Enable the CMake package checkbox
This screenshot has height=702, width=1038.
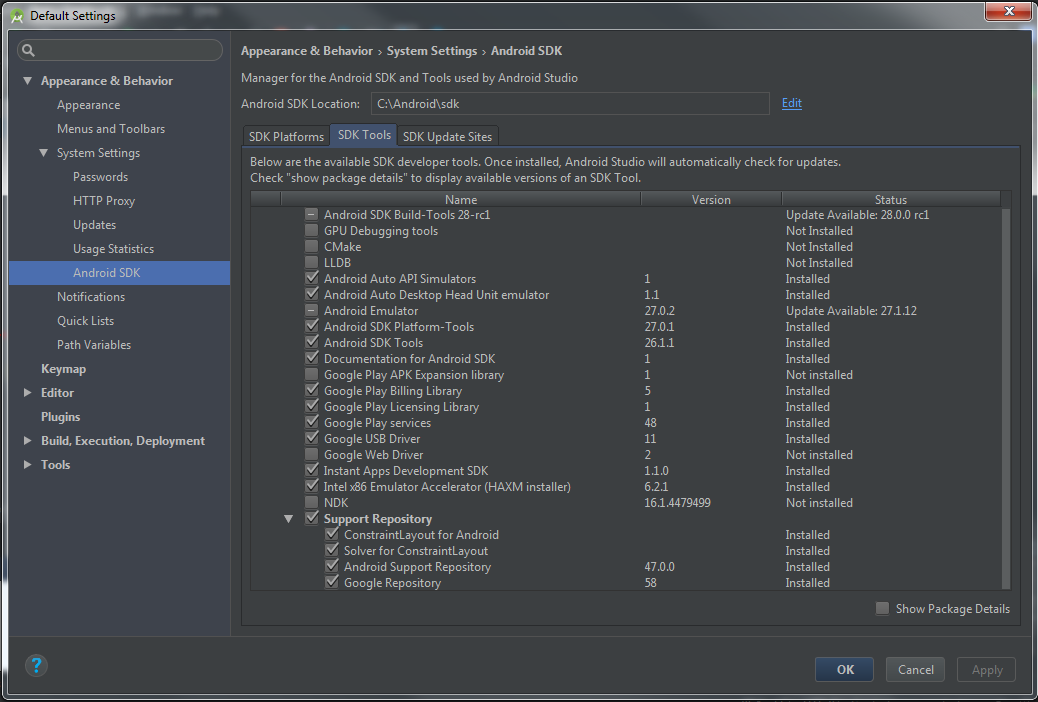point(311,246)
